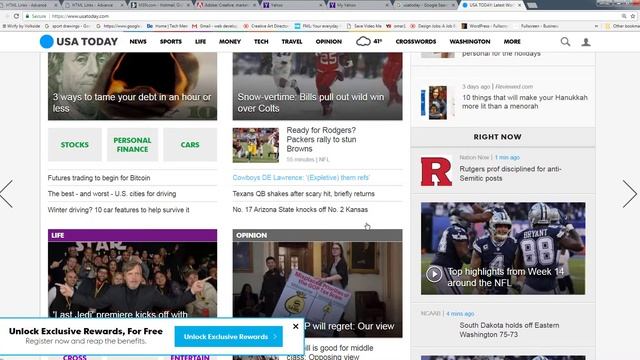This screenshot has width=640, height=360.
Task: Open the CROSSWORDS page
Action: (x=416, y=42)
